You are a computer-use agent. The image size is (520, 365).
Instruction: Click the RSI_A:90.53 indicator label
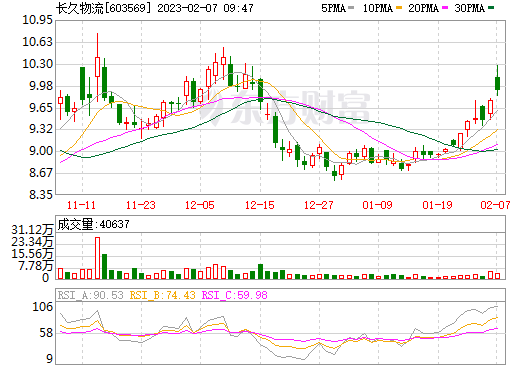tap(90, 295)
